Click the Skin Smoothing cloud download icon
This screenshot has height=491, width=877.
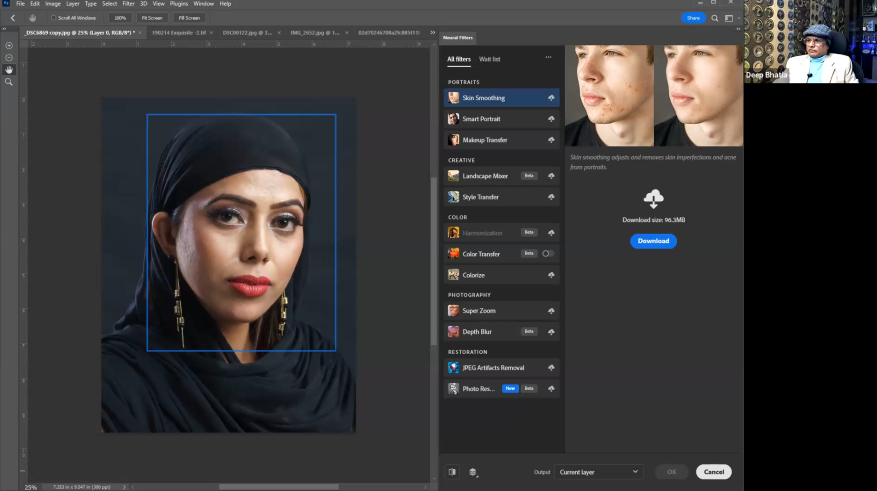pyautogui.click(x=551, y=98)
